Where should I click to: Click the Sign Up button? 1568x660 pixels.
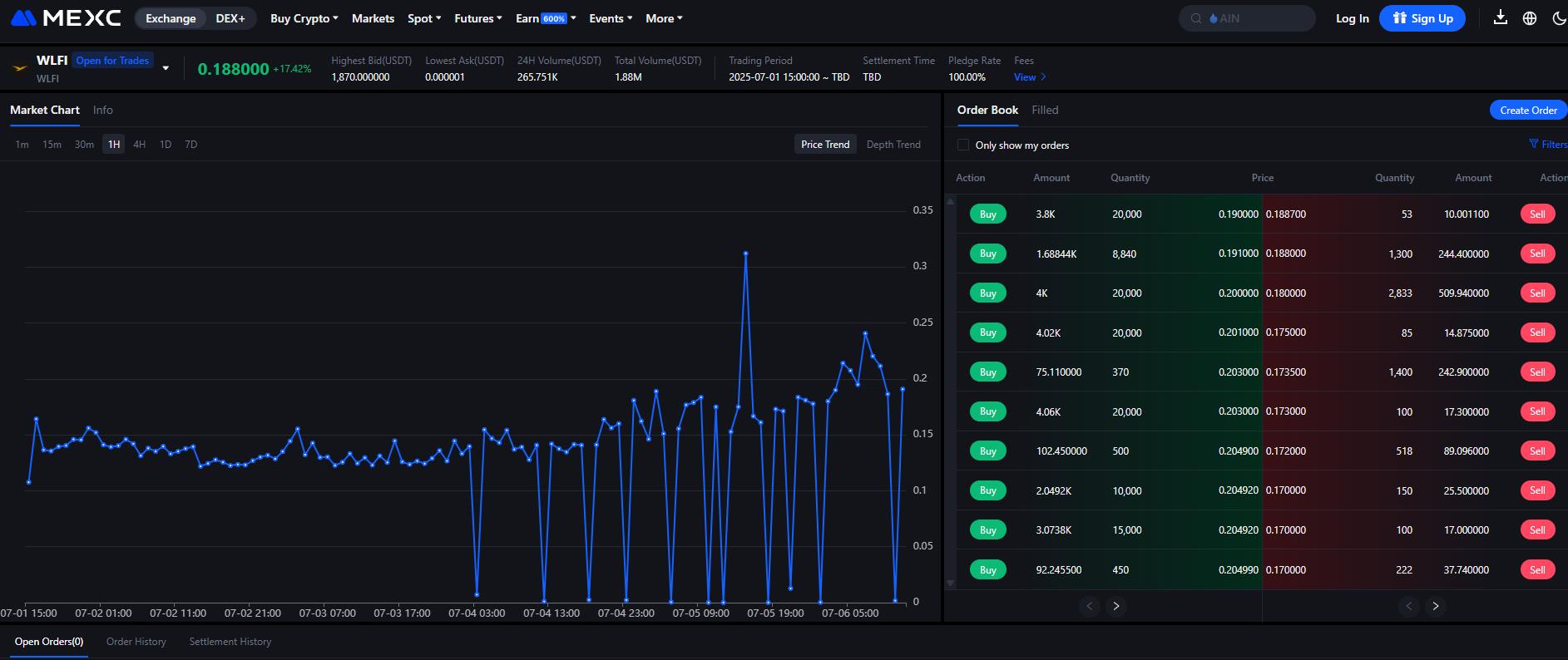pyautogui.click(x=1422, y=18)
